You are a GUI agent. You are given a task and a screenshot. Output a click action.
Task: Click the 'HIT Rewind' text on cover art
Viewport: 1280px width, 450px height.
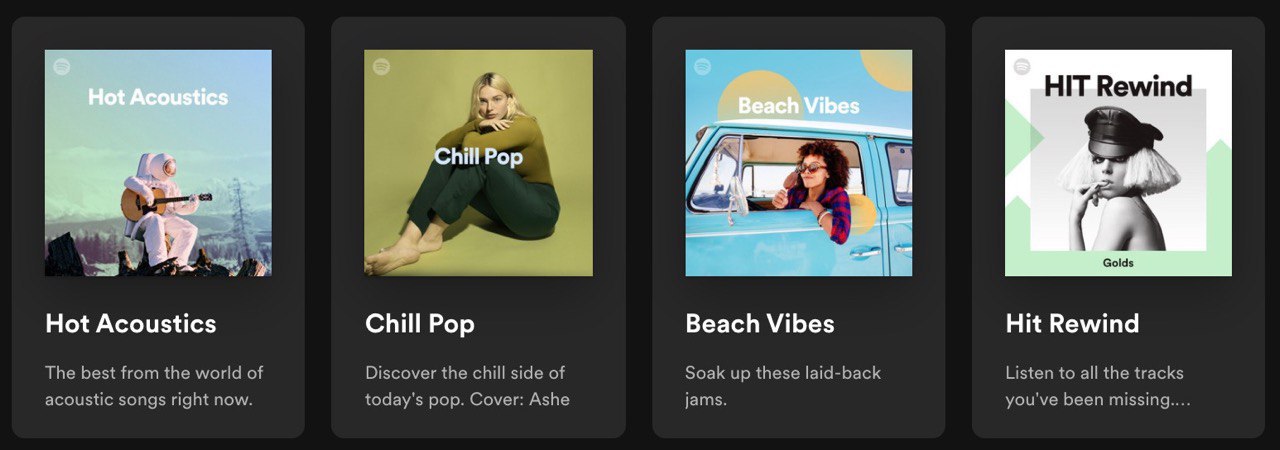click(x=1118, y=86)
